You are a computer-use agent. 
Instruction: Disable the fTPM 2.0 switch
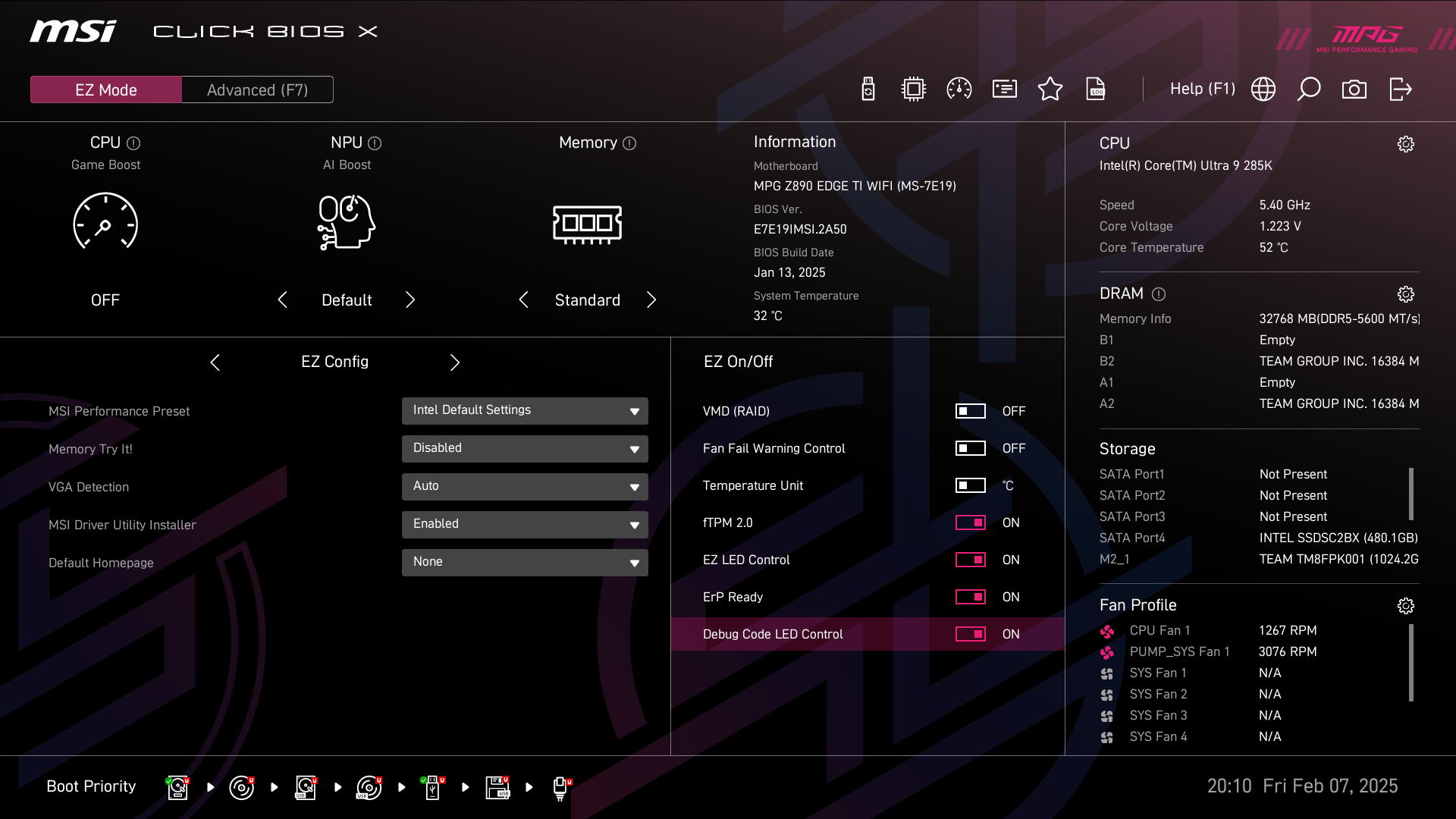click(x=970, y=522)
